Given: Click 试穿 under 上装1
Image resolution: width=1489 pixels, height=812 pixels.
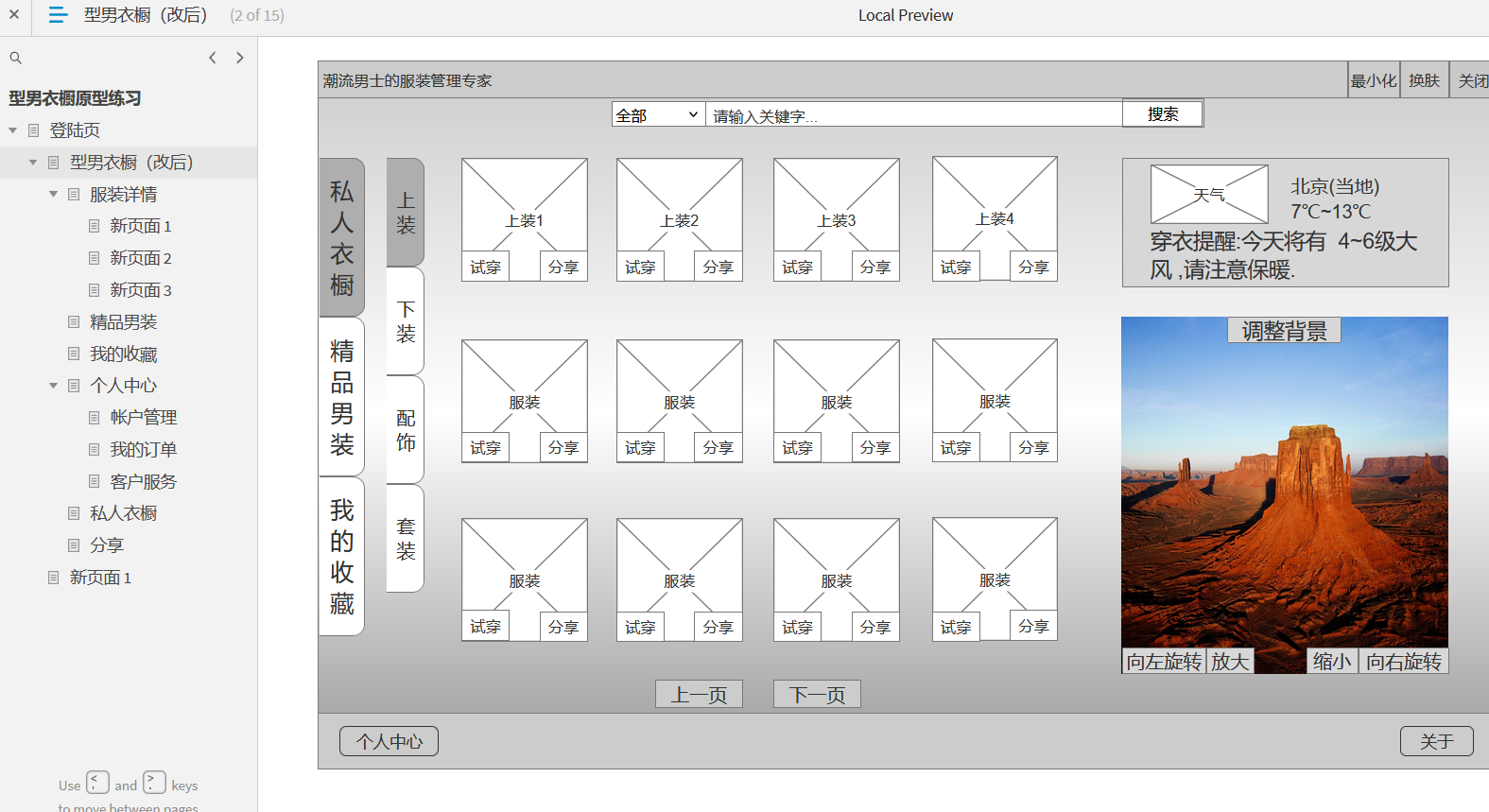Looking at the screenshot, I should (486, 268).
